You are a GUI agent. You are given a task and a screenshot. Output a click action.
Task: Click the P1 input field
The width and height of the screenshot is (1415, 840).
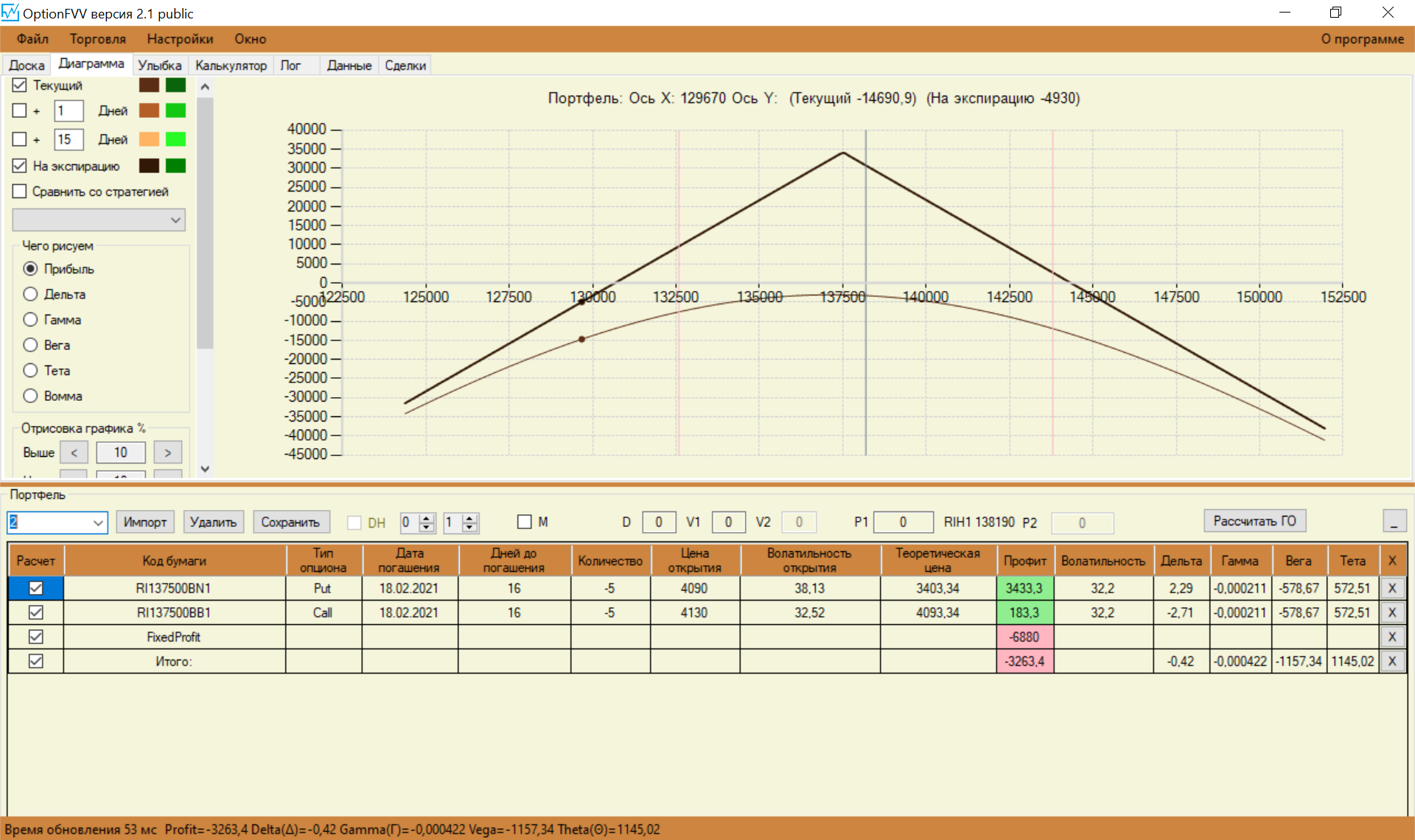click(x=903, y=522)
